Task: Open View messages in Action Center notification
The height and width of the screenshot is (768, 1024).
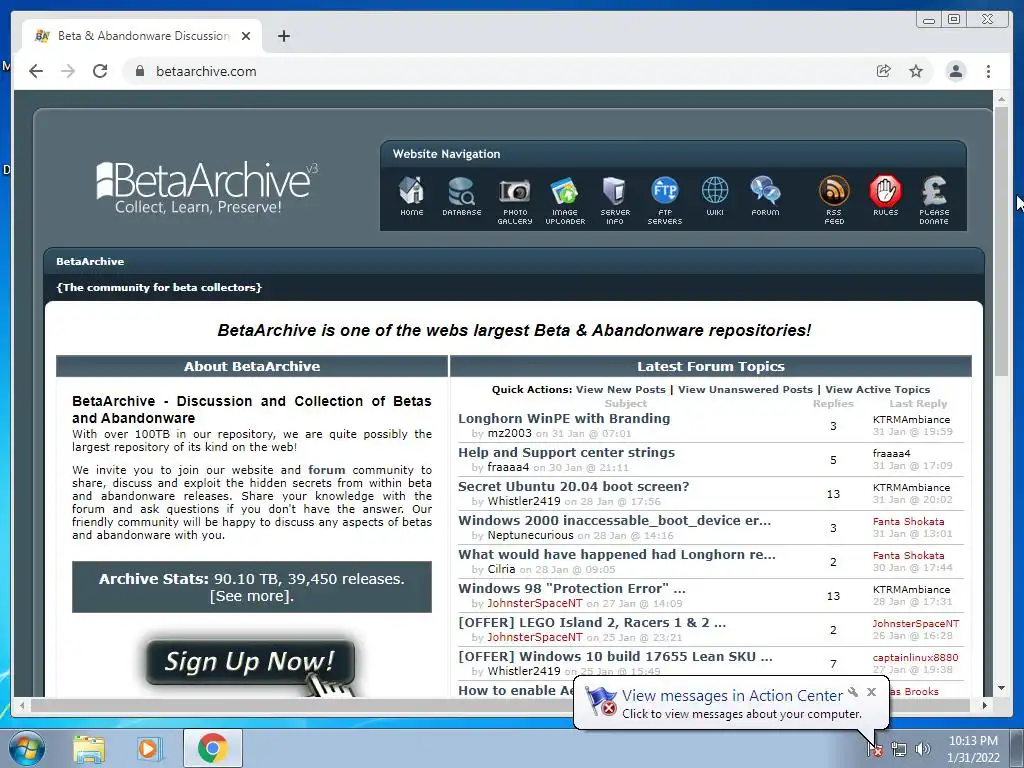Action: point(731,696)
